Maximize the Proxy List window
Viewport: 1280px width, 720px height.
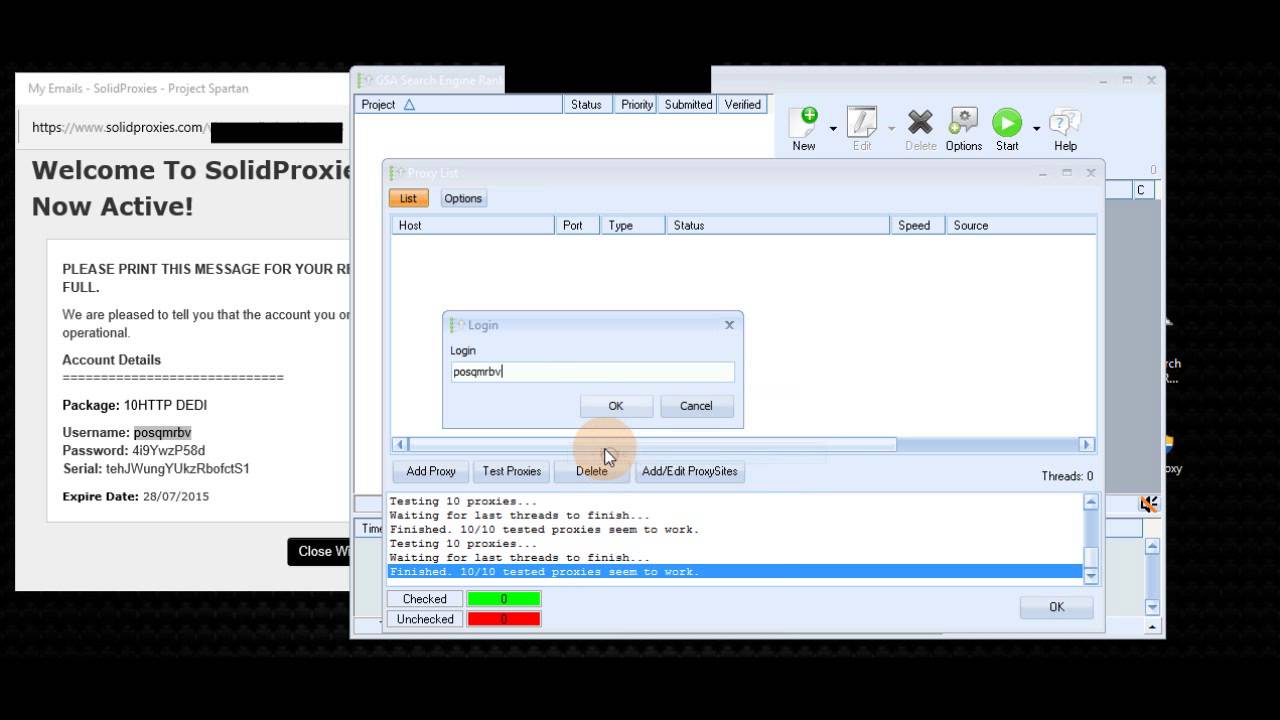1067,173
